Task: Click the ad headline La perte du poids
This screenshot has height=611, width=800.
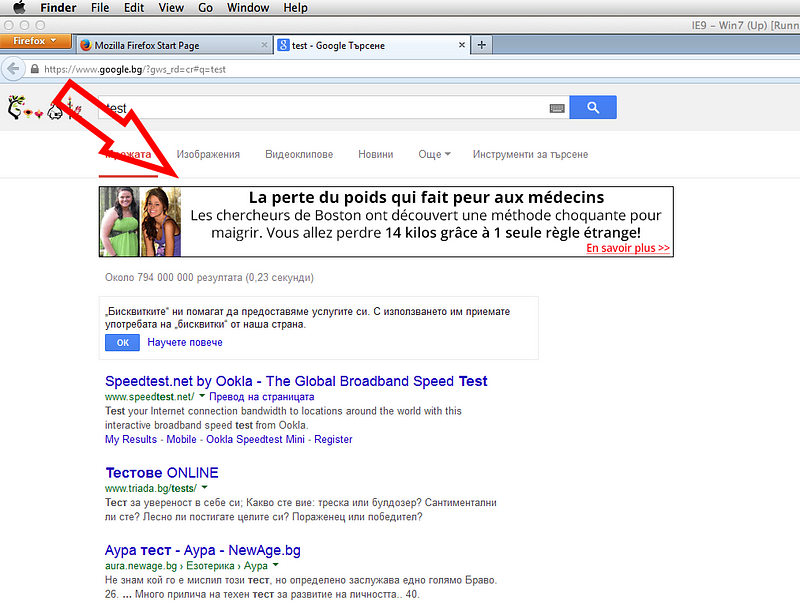Action: click(427, 197)
